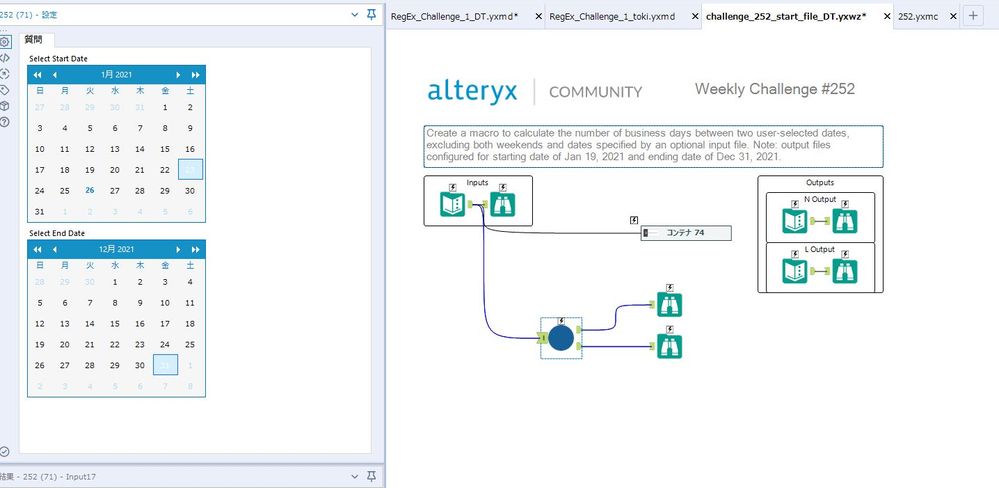
Task: Close the 252.yxmc tab
Action: [x=953, y=17]
